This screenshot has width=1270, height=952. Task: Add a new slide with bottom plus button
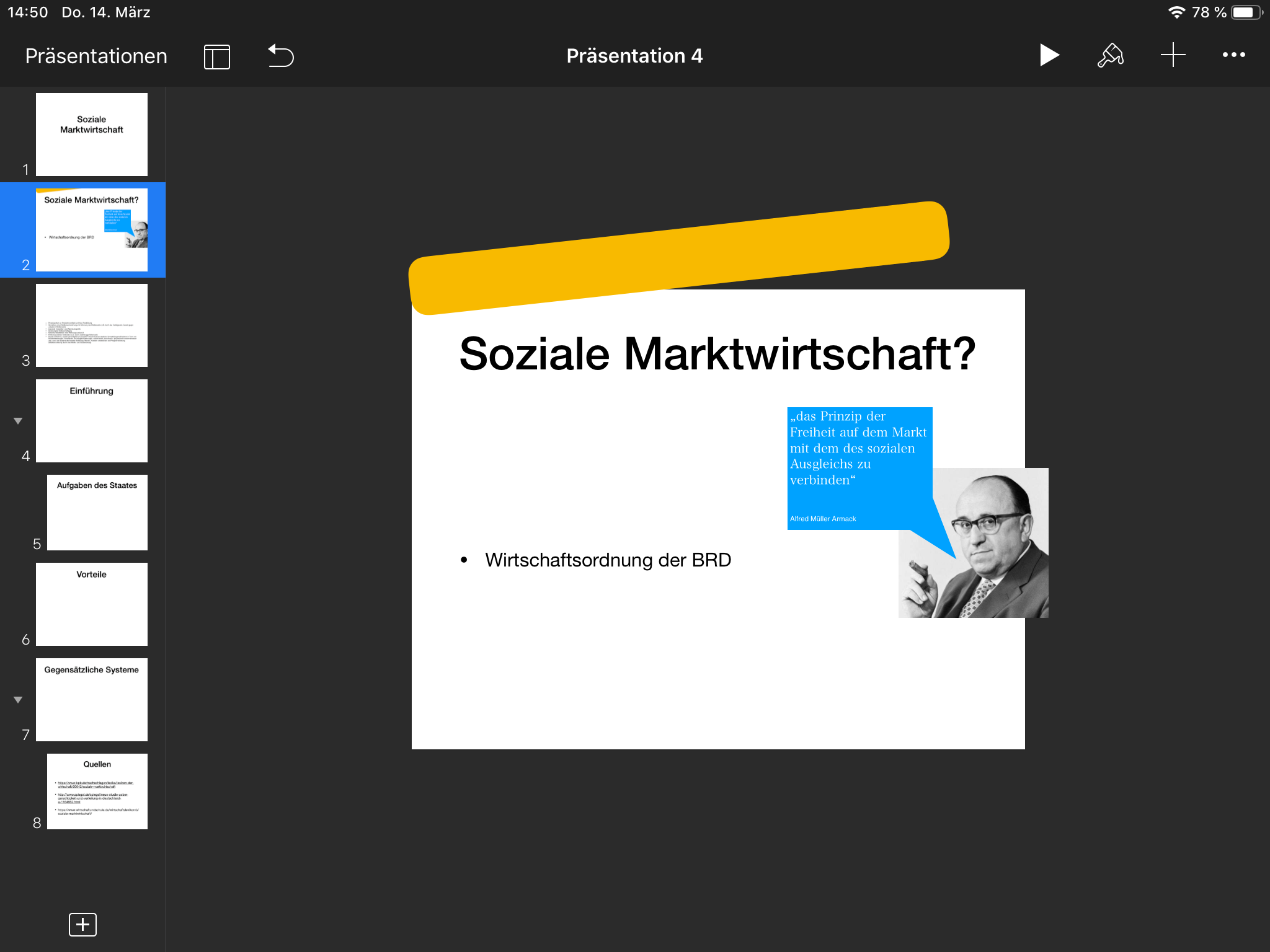point(82,924)
